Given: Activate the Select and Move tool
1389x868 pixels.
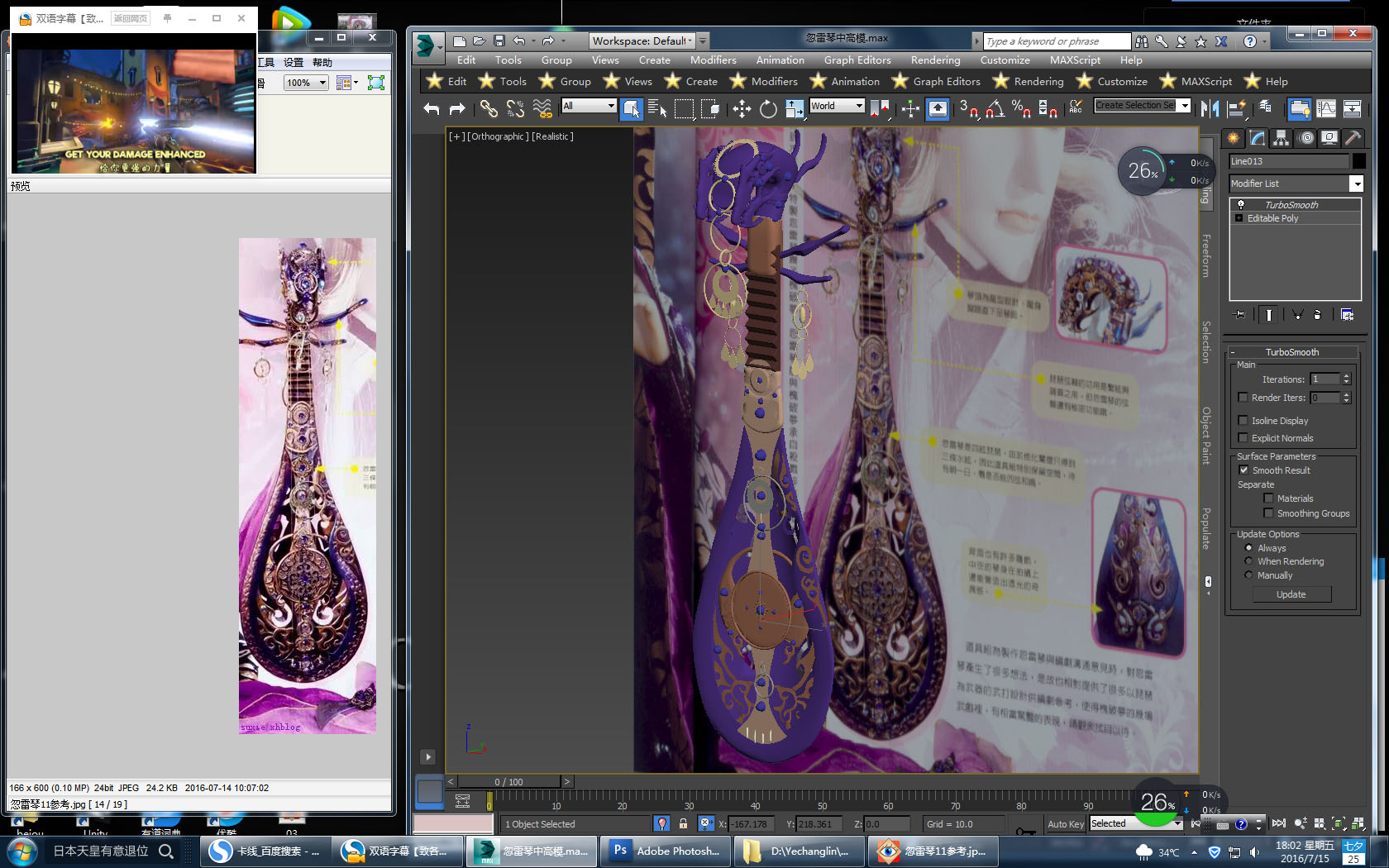Looking at the screenshot, I should click(x=742, y=108).
